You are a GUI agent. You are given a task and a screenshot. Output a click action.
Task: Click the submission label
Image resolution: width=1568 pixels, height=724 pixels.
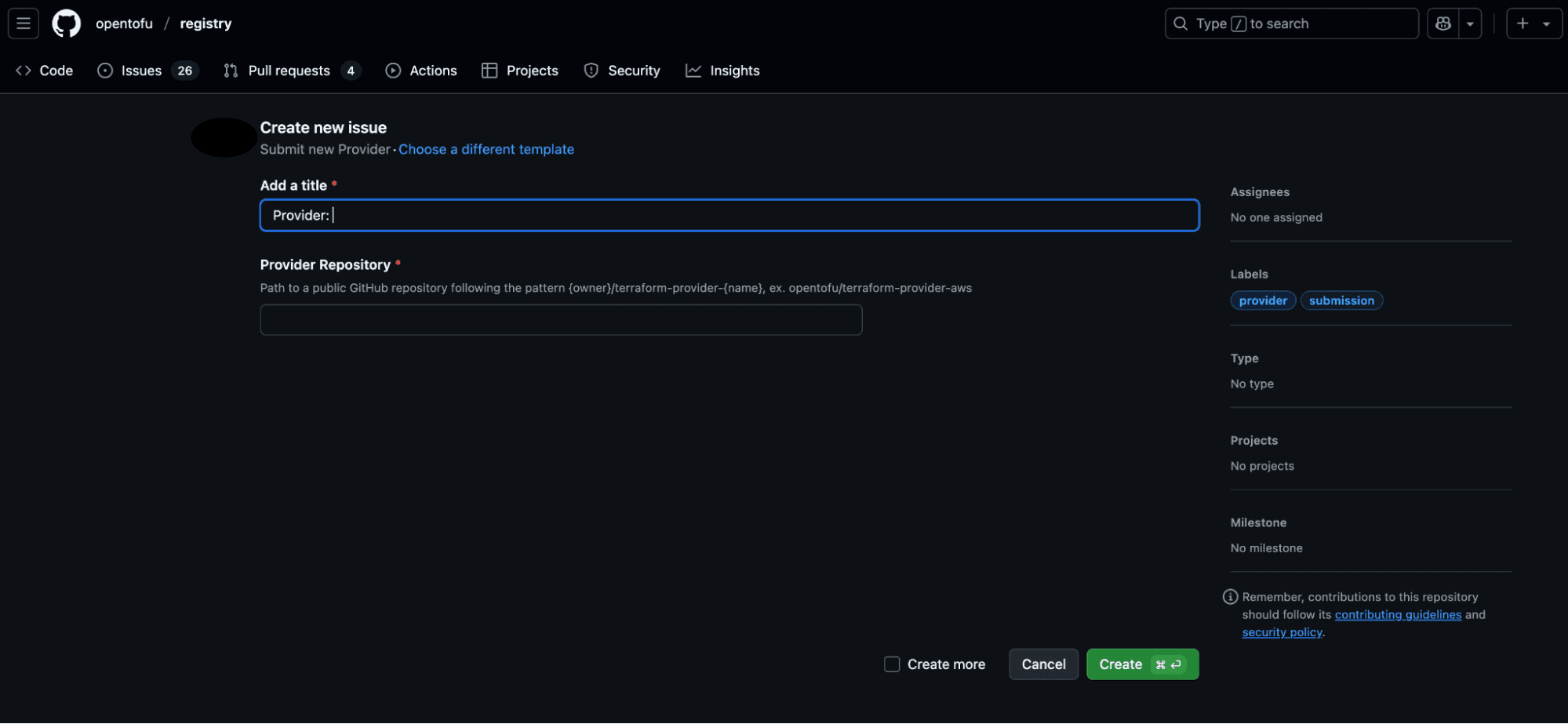click(1341, 300)
